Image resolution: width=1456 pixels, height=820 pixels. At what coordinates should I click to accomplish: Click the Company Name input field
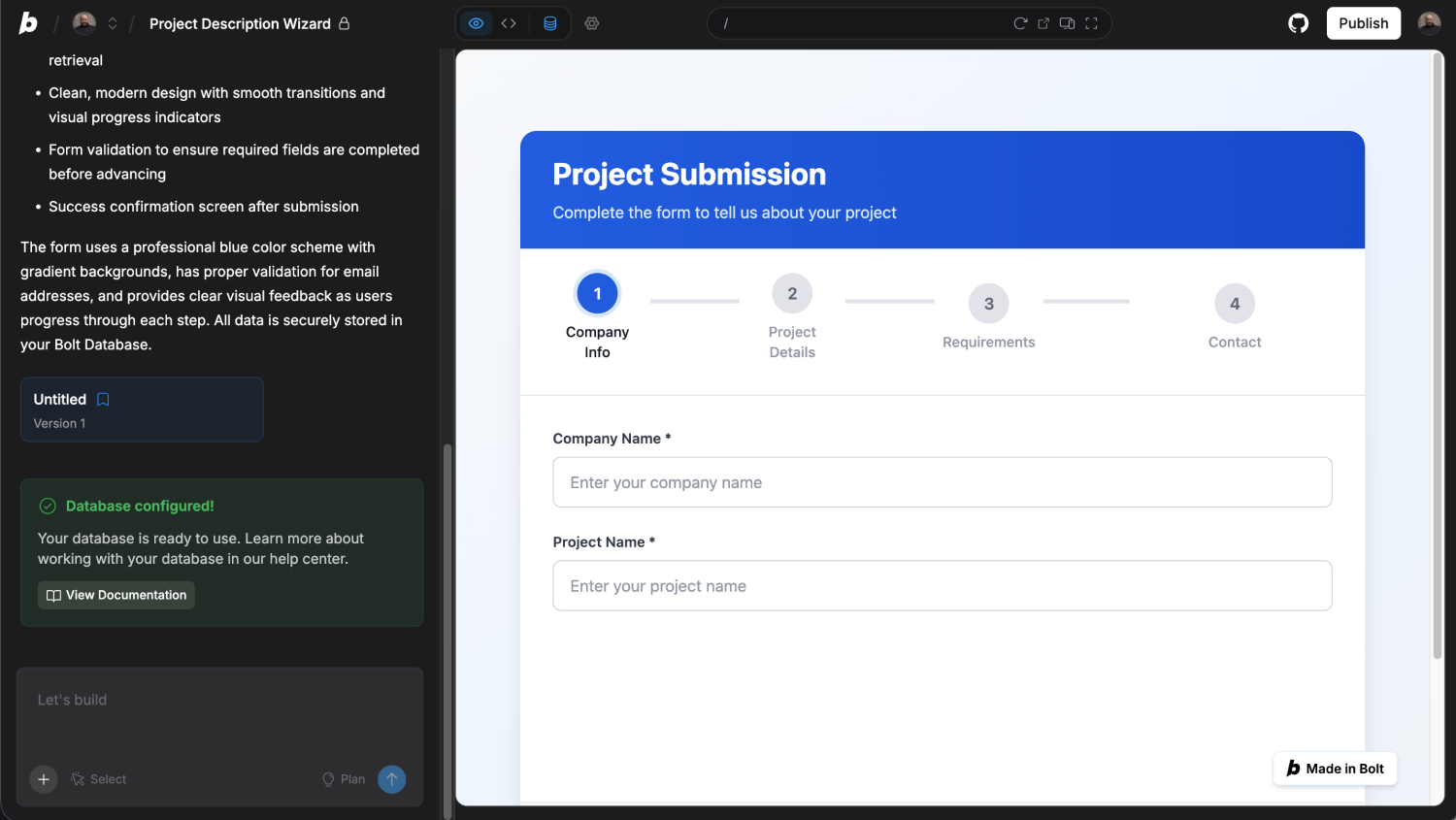click(942, 481)
